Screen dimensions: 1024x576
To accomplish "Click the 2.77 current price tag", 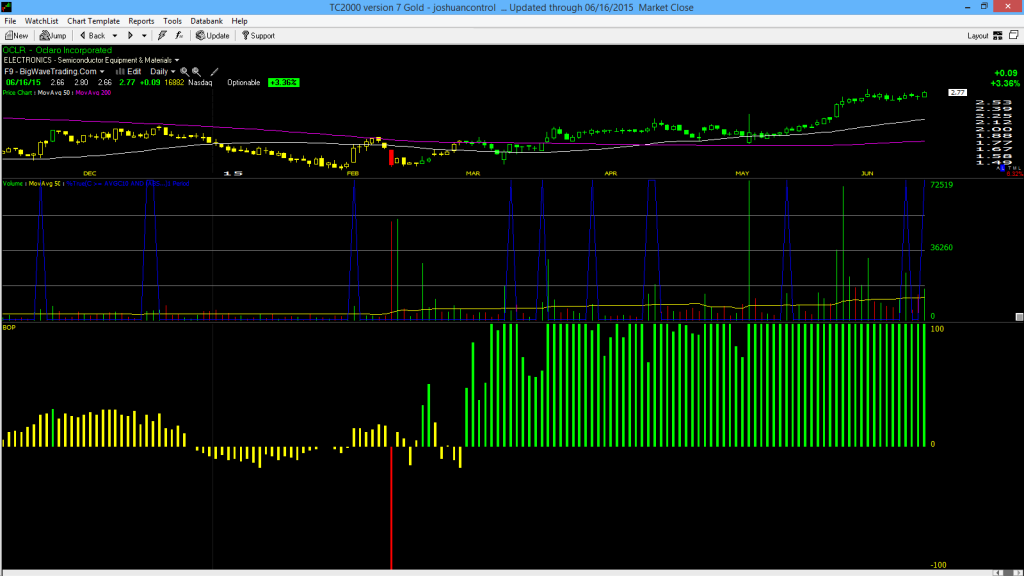I will 957,93.
